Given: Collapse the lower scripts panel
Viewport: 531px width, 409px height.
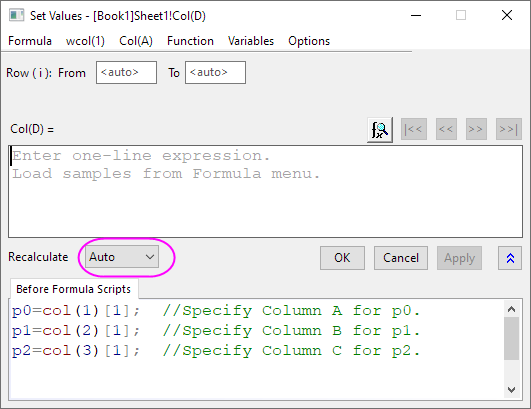Looking at the screenshot, I should coord(510,258).
